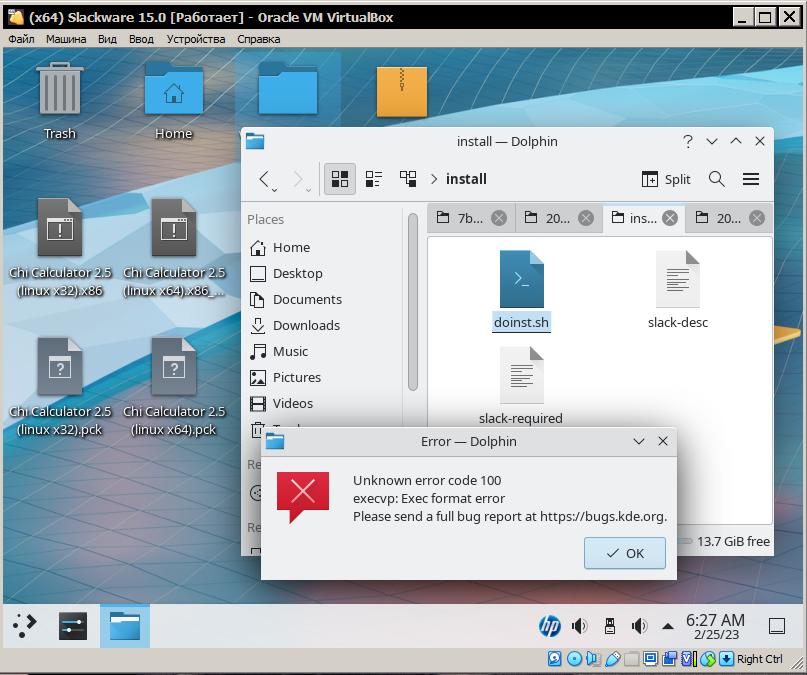
Task: Open the Справка menu in VirtualBox
Action: point(258,39)
